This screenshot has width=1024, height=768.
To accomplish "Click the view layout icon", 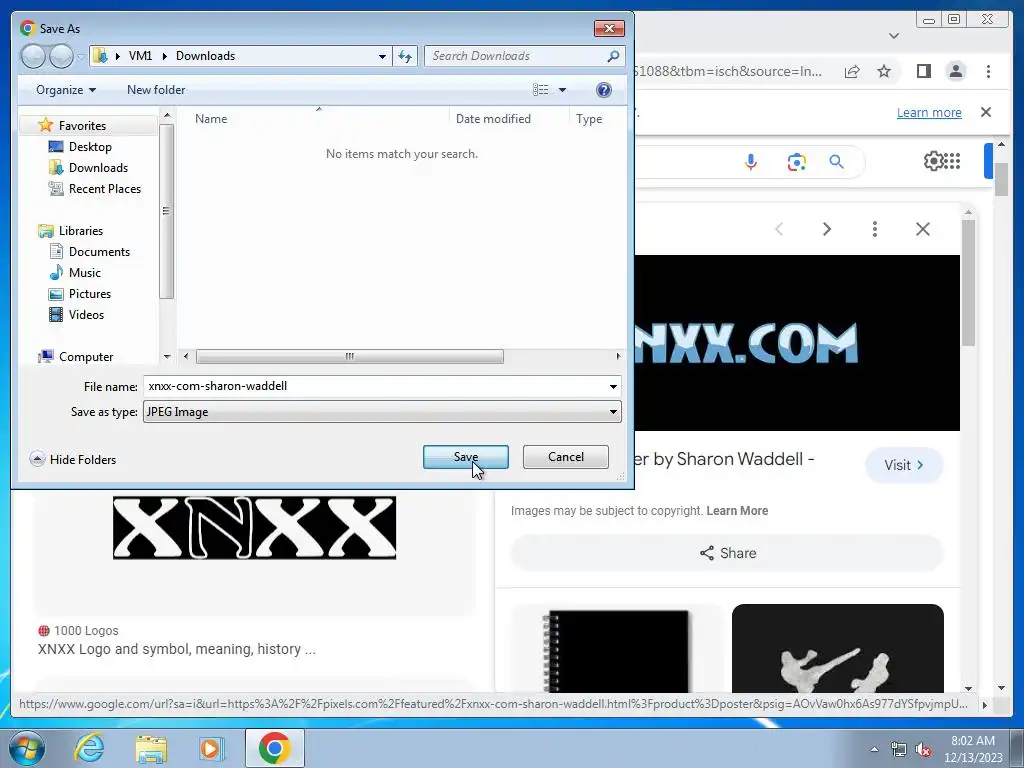I will click(x=541, y=89).
